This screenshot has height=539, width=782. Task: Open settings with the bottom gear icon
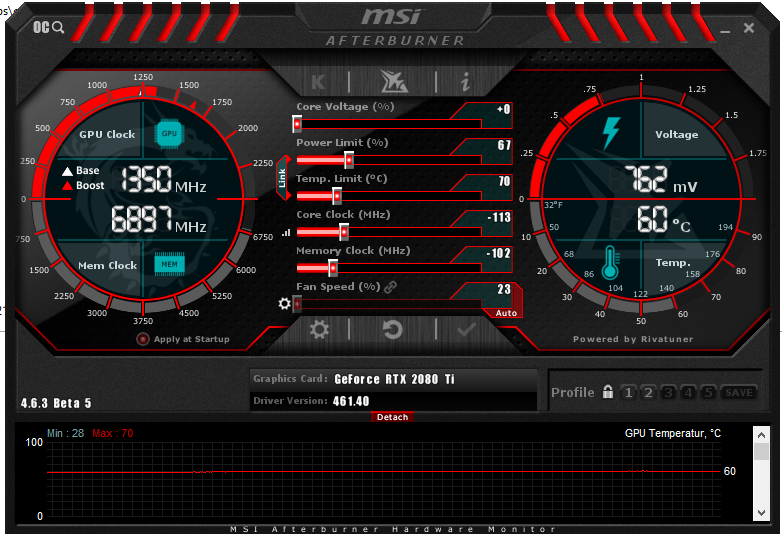(319, 330)
